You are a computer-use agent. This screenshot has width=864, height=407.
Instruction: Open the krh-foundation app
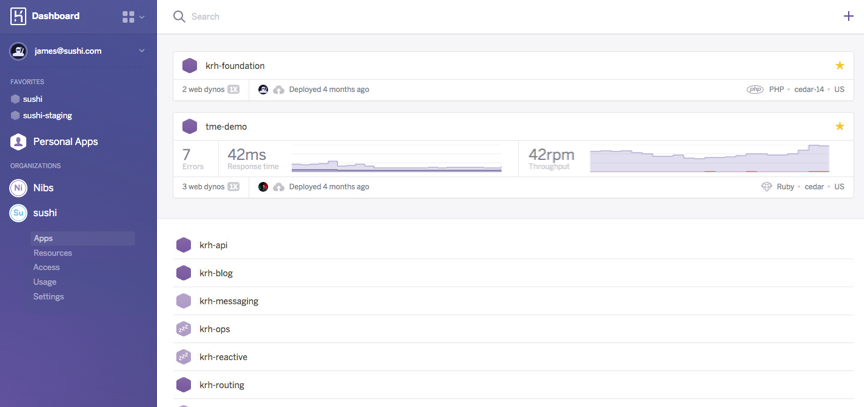pos(235,66)
